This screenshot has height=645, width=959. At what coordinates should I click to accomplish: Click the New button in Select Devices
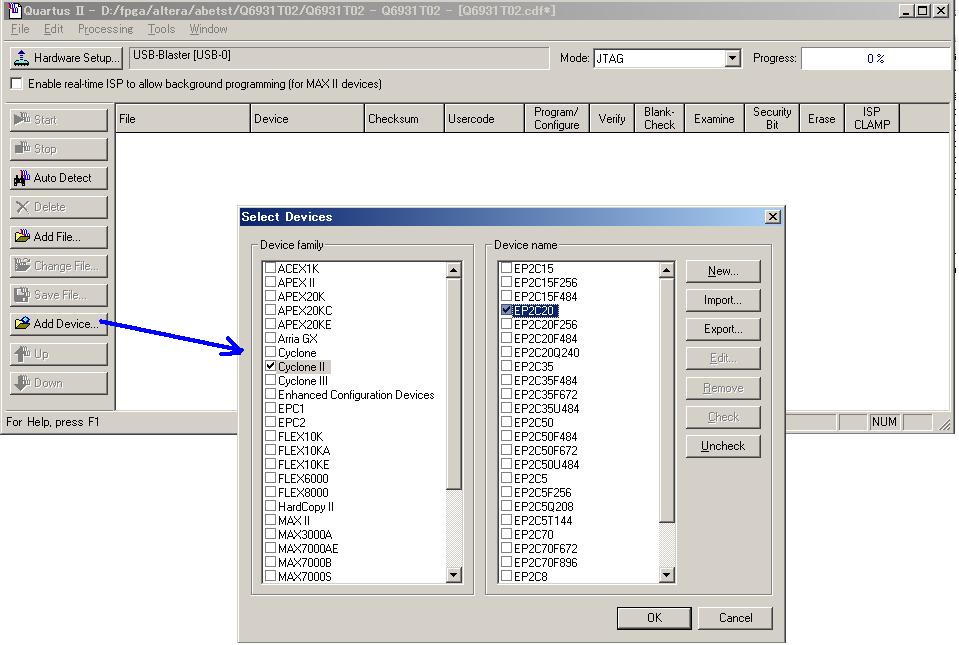click(723, 271)
